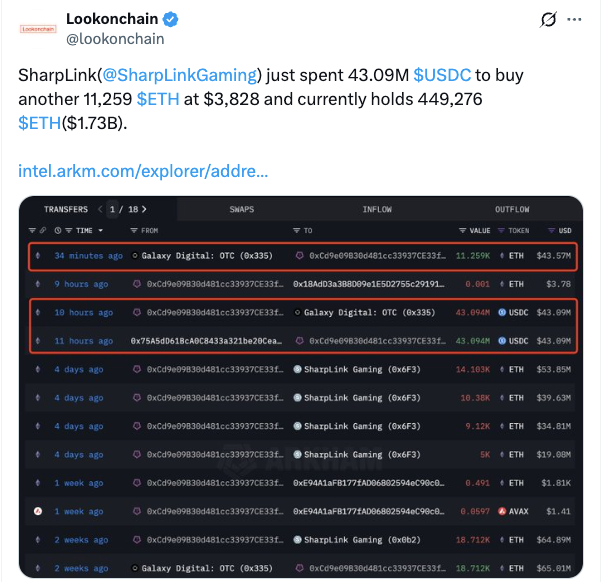
Task: Open the Grok slash icon
Action: click(548, 20)
